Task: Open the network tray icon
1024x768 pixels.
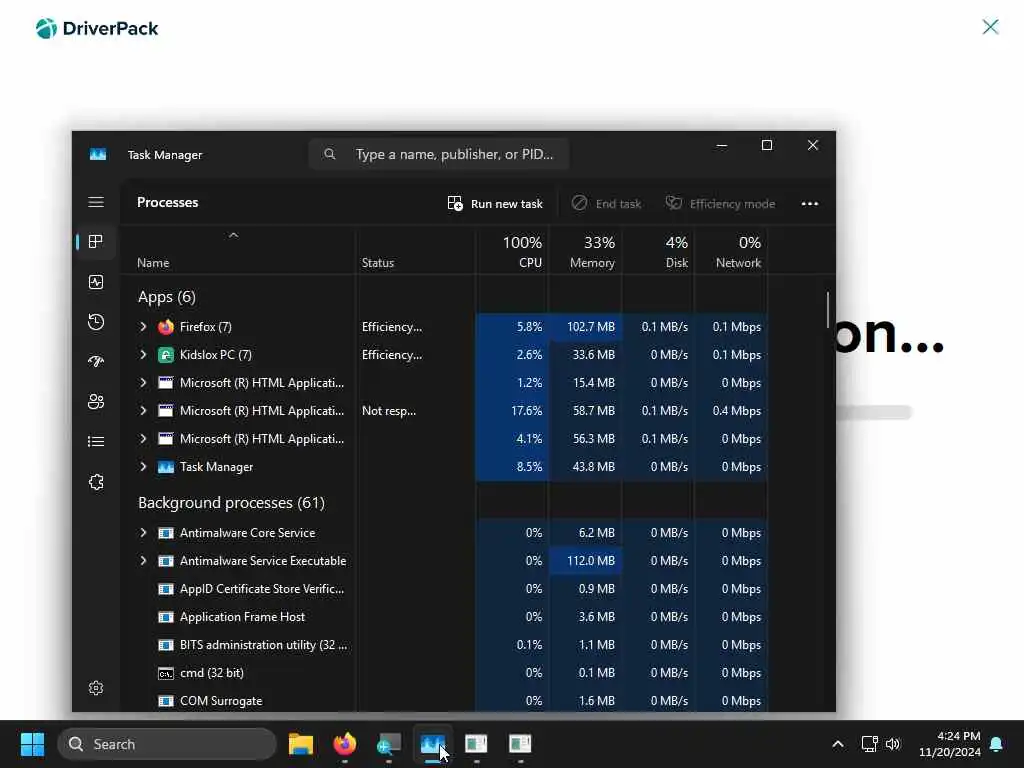Action: coord(869,744)
